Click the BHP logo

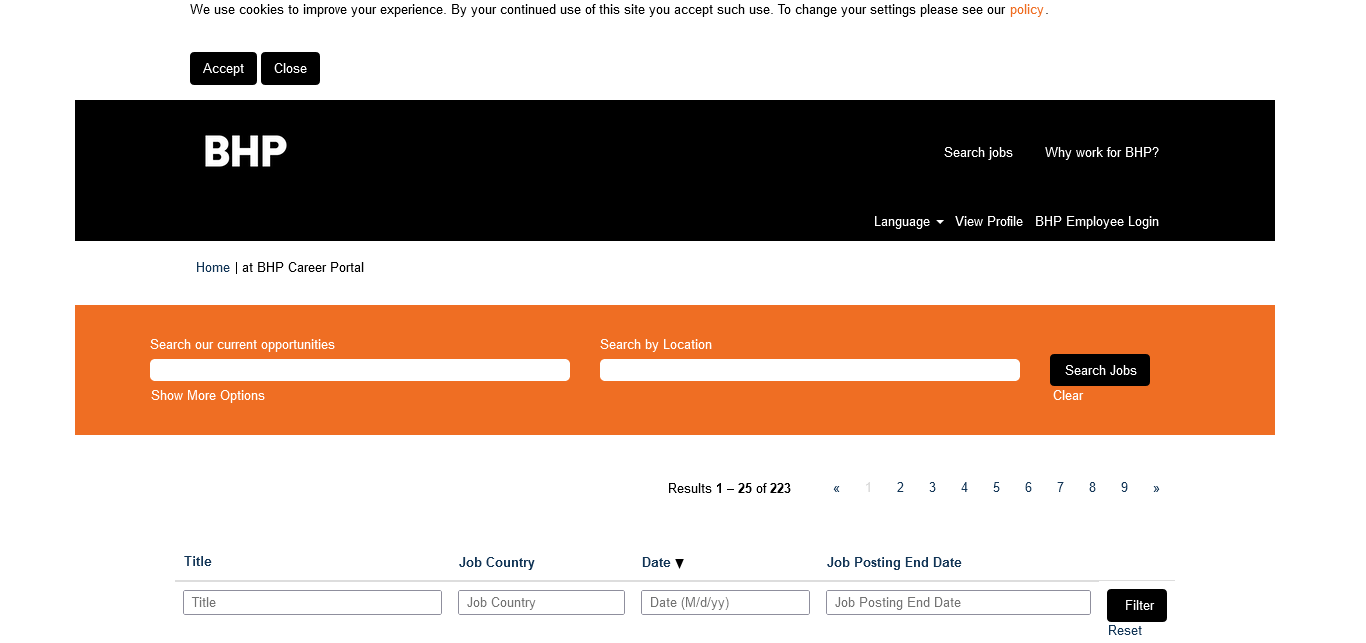(245, 152)
